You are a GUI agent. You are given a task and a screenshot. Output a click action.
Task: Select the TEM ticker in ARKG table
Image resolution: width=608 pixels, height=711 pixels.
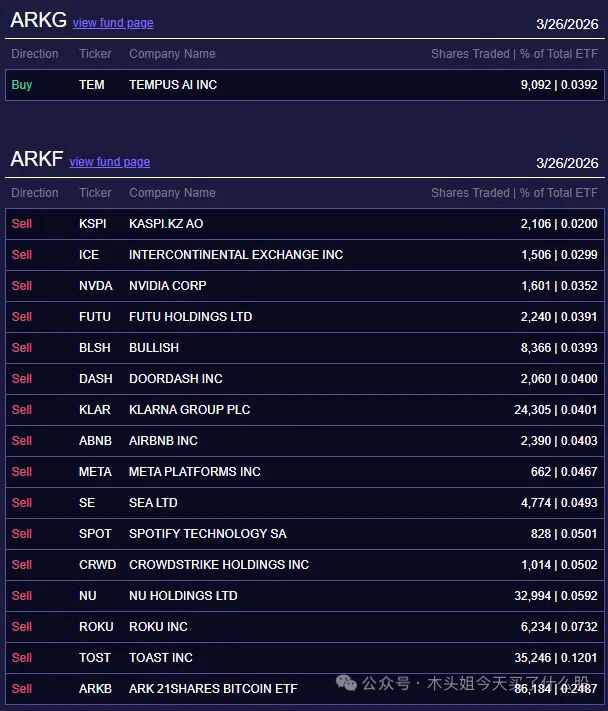pyautogui.click(x=92, y=85)
